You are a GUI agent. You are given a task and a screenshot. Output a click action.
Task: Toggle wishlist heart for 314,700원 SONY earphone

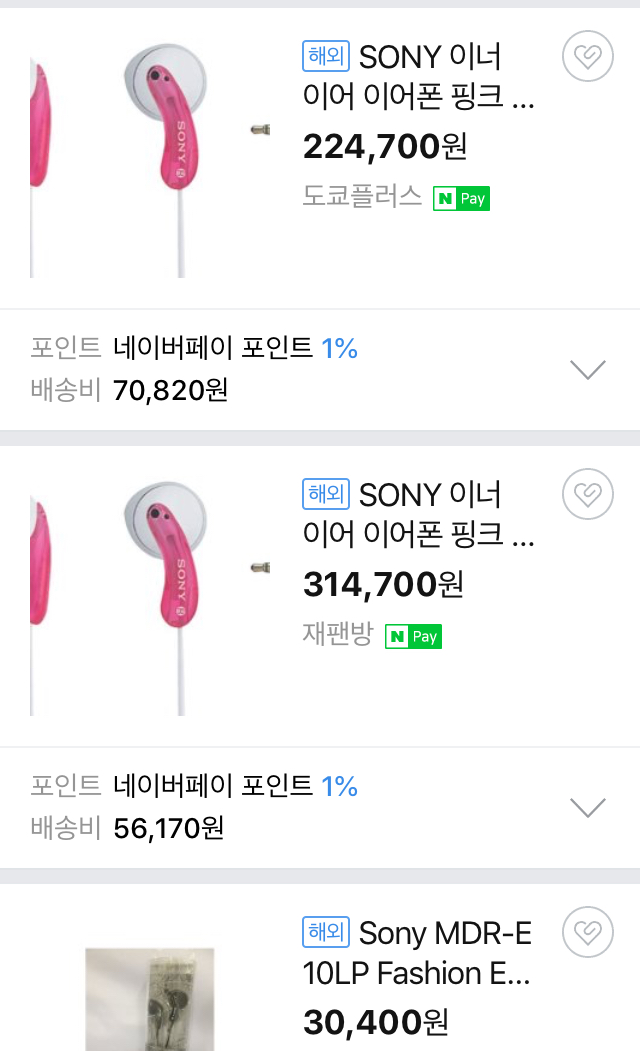point(588,495)
